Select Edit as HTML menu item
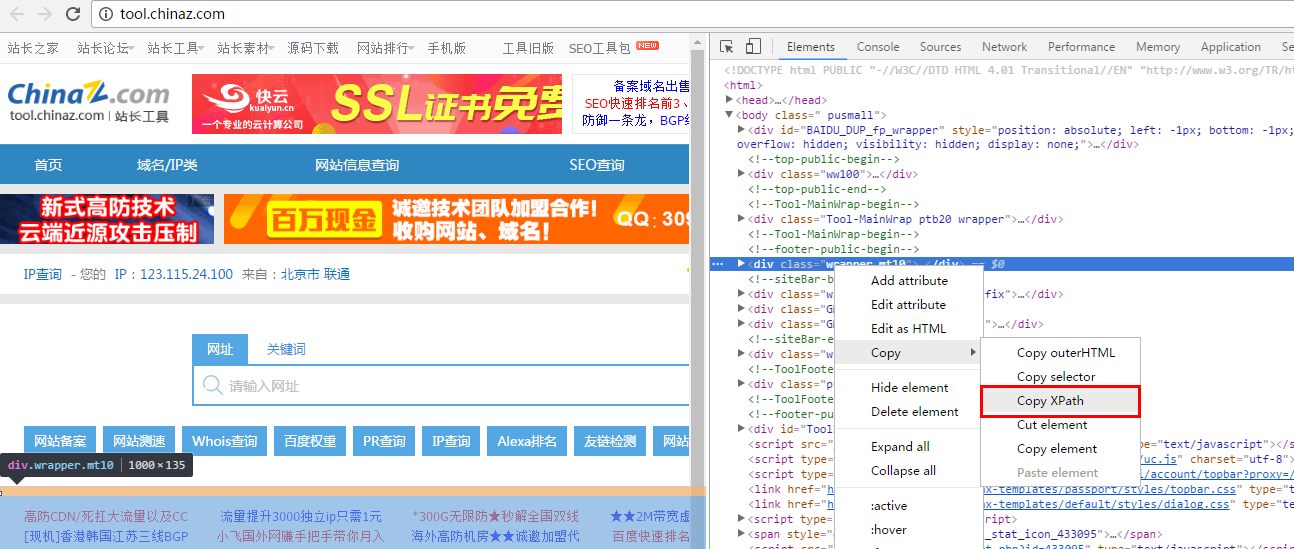Screen dimensions: 1294x549 coord(908,329)
